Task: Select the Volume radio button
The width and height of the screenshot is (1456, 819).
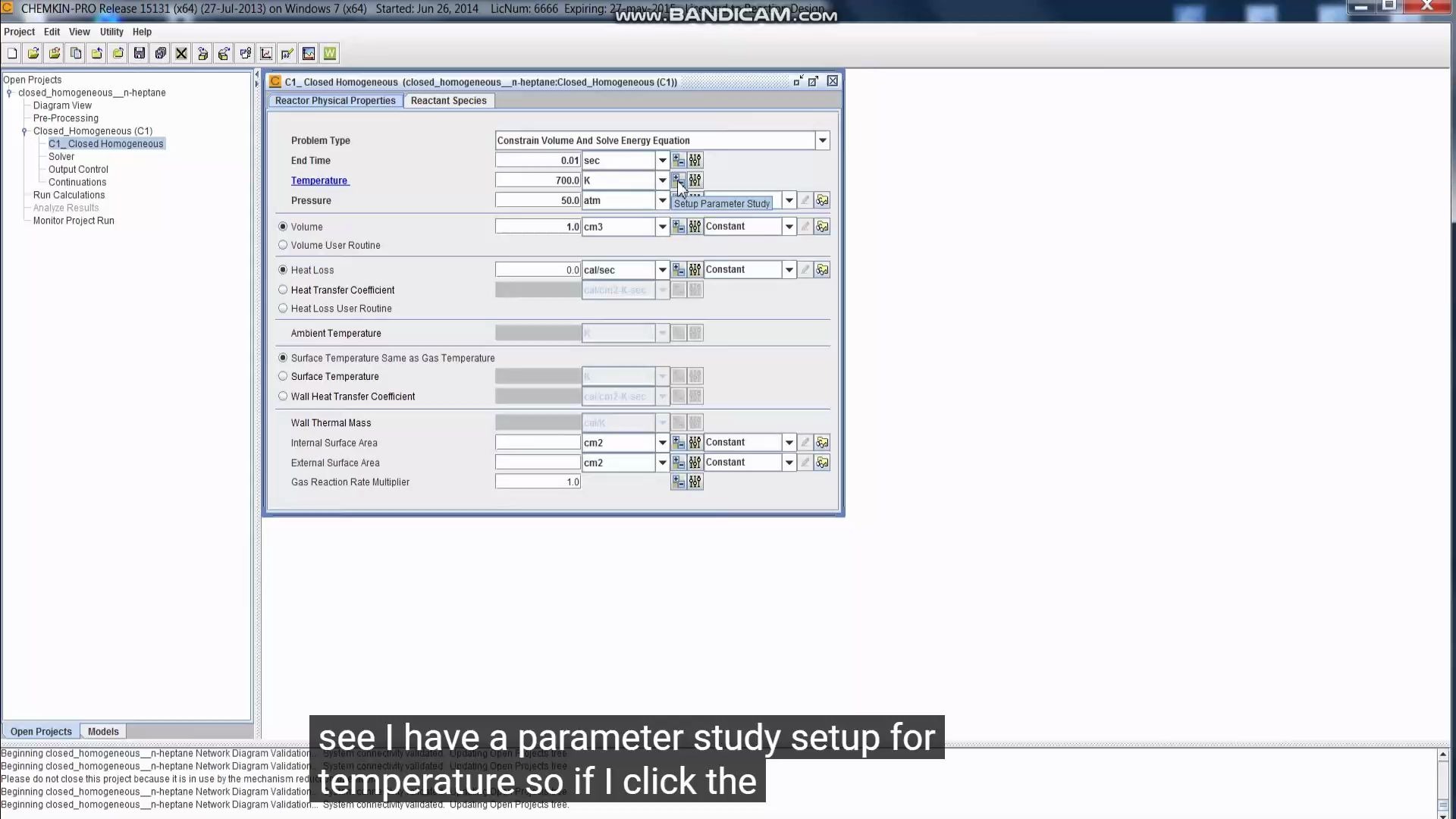Action: pos(283,227)
